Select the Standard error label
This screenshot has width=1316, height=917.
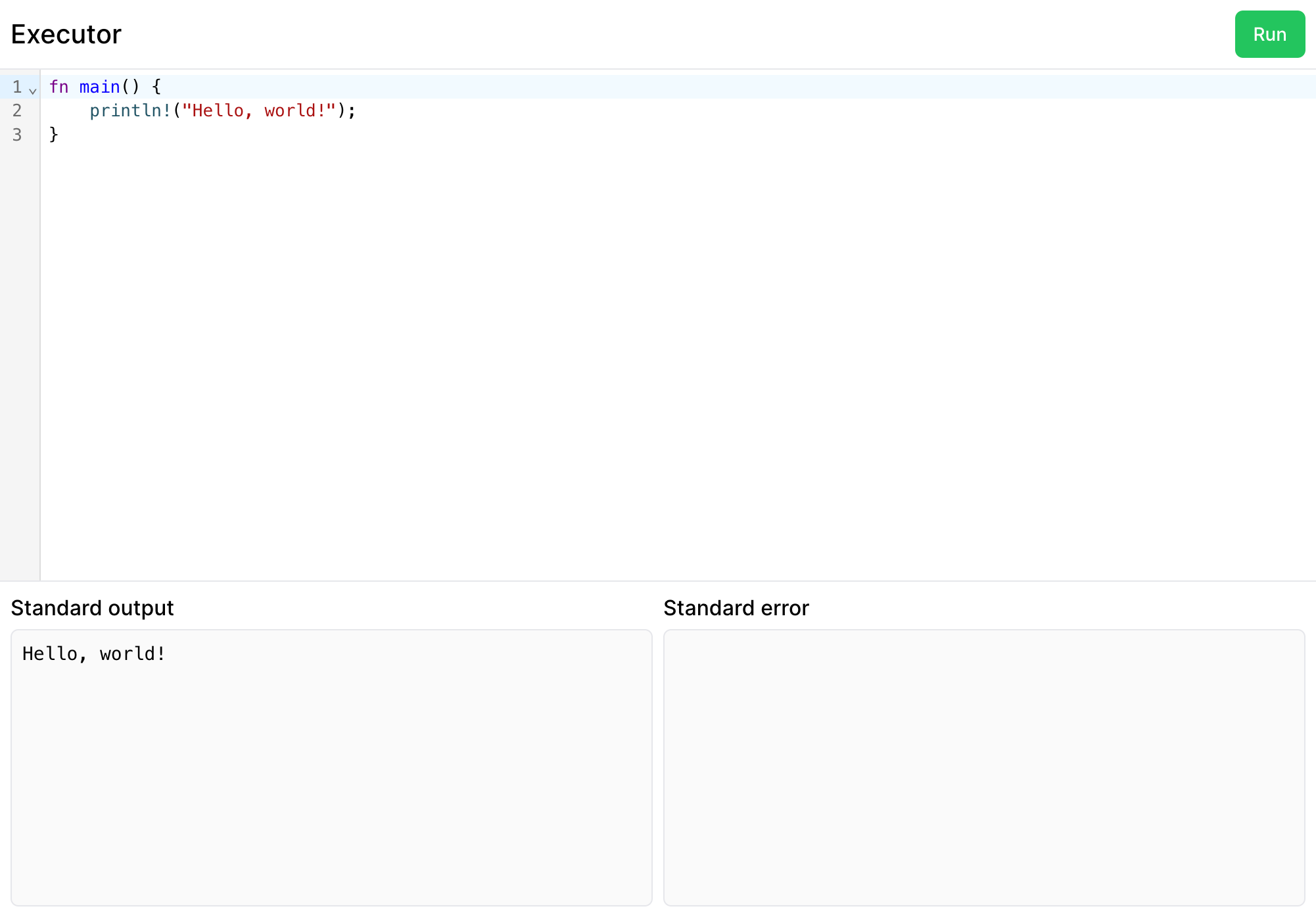736,607
